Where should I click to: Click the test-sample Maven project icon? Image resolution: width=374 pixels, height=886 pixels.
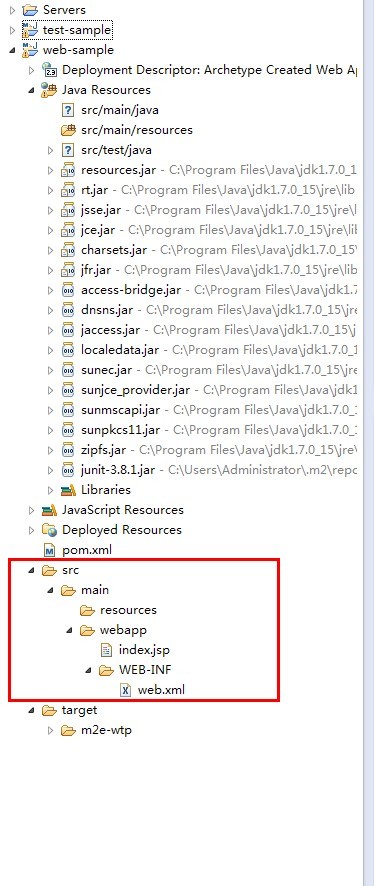click(29, 30)
